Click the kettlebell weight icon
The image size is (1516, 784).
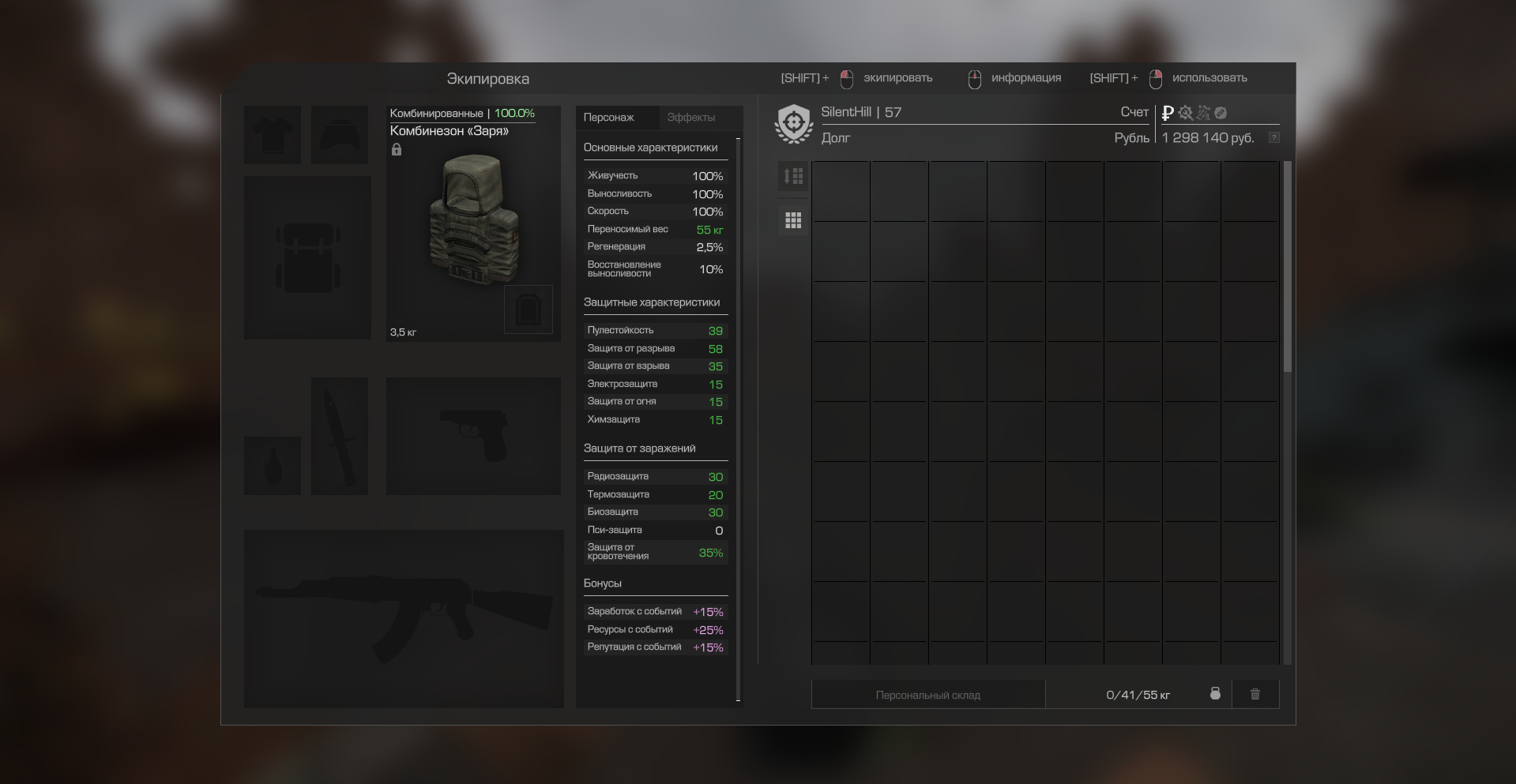pos(1215,694)
